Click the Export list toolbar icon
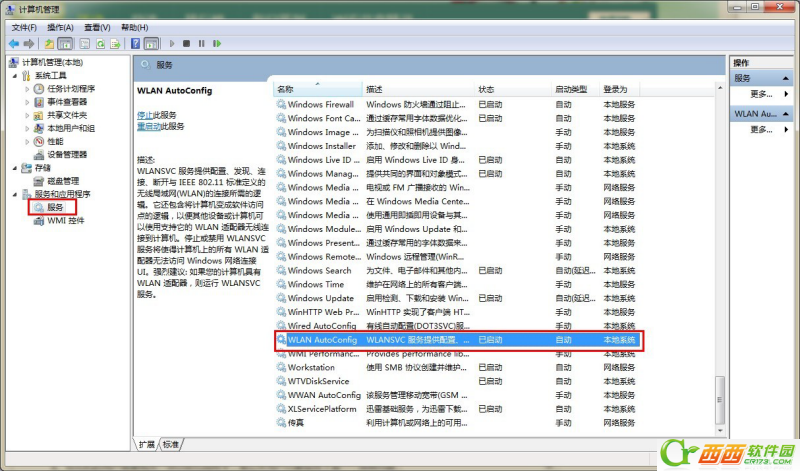 coord(115,44)
